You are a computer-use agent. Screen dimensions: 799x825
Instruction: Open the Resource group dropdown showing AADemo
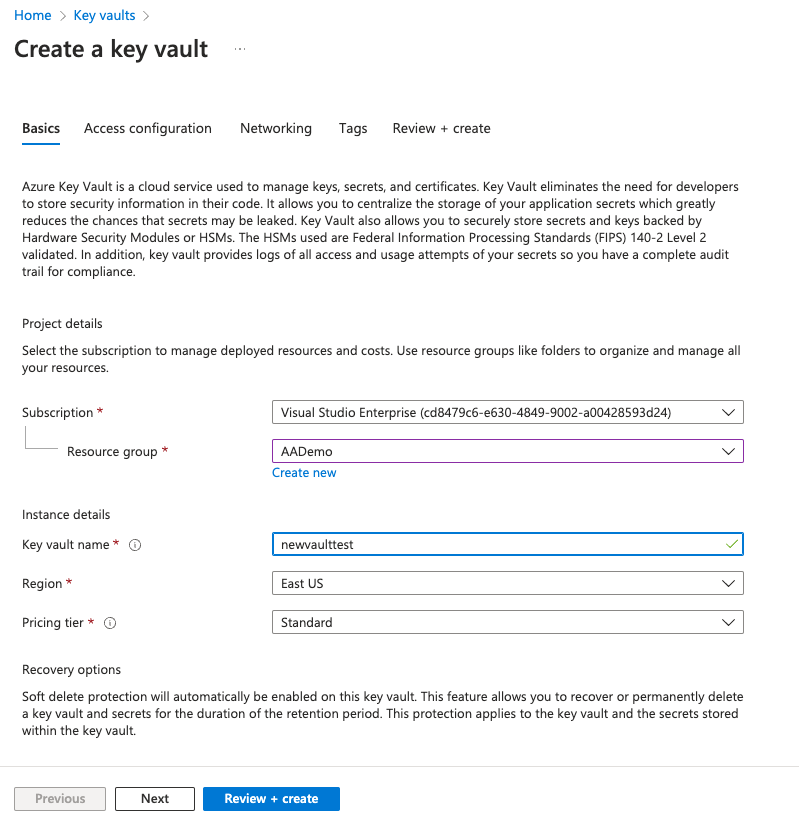507,451
